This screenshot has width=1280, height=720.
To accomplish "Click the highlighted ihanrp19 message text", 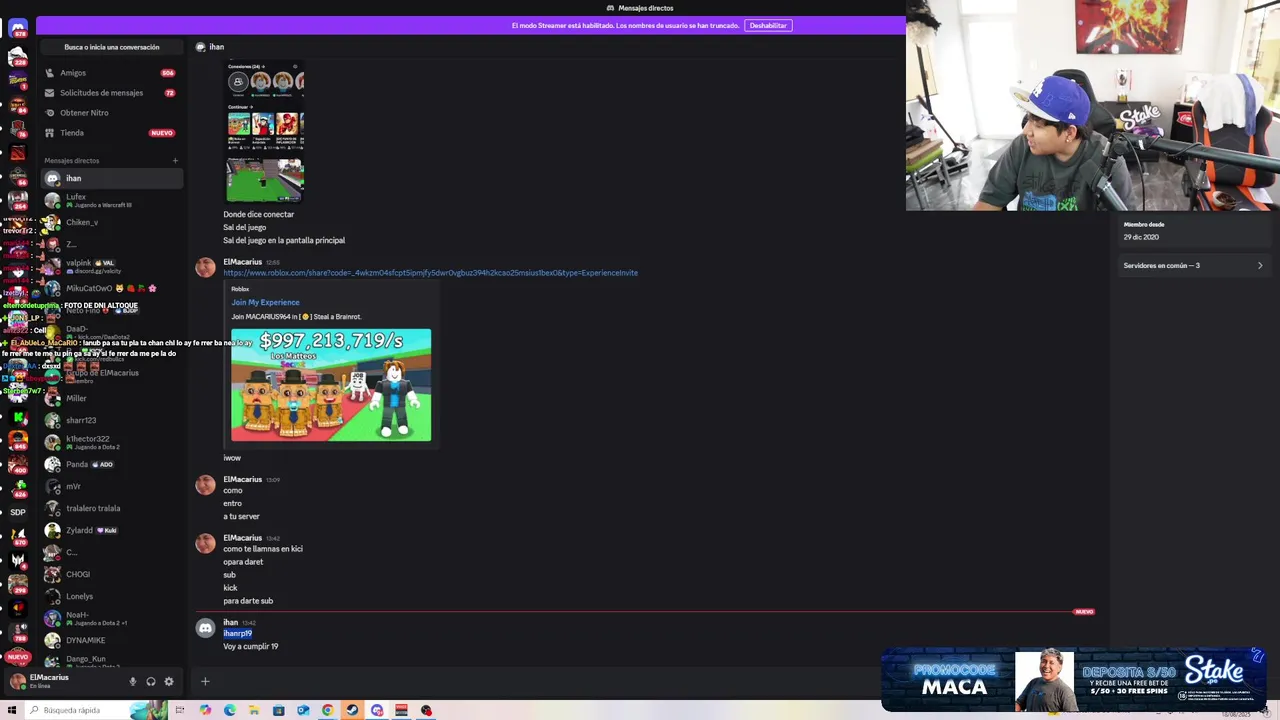I will 237,633.
